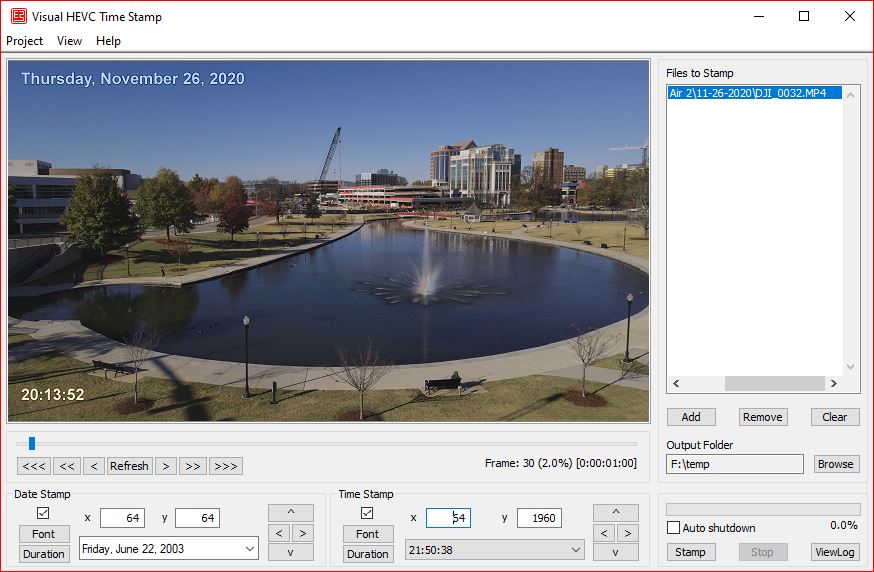
Task: Jump back with the <<< frame button
Action: point(33,466)
